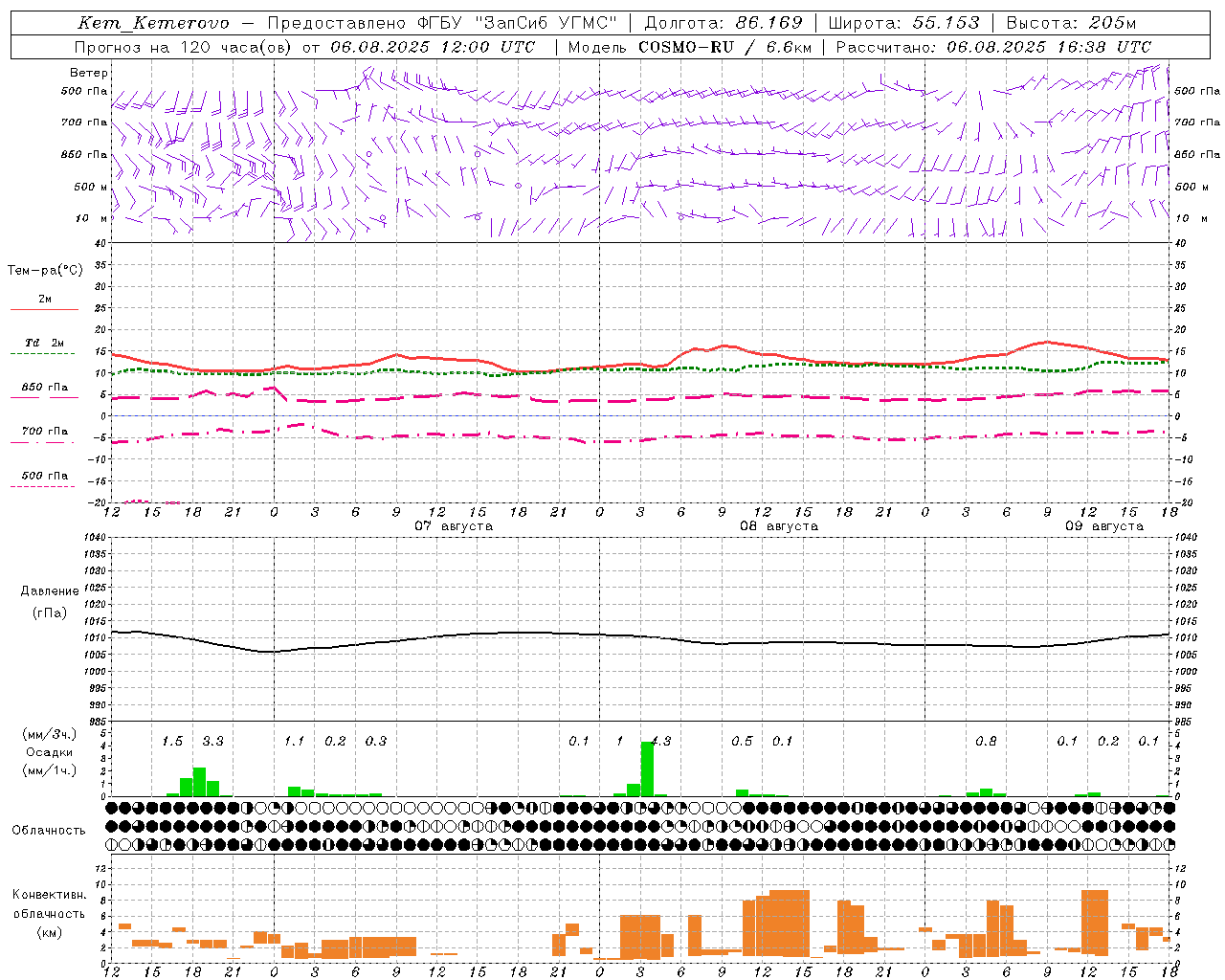Click the 4.3 precipitation total value
The width and height of the screenshot is (1225, 980).
click(661, 742)
